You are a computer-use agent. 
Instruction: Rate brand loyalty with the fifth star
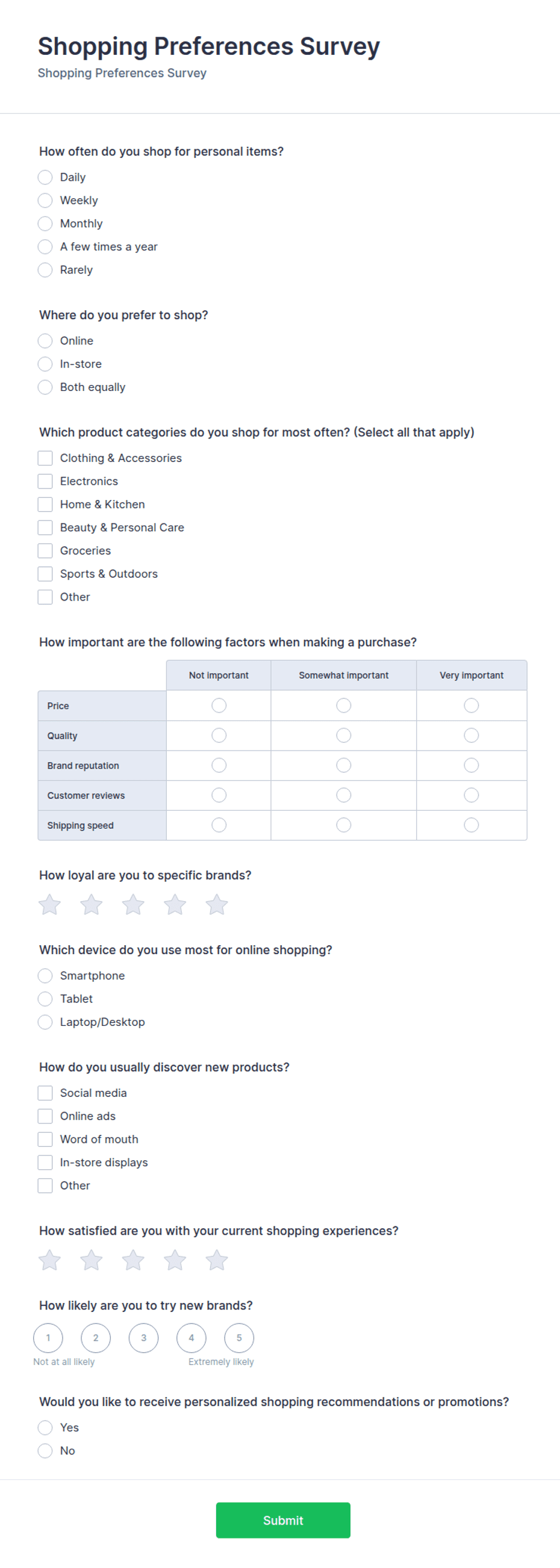pyautogui.click(x=217, y=905)
